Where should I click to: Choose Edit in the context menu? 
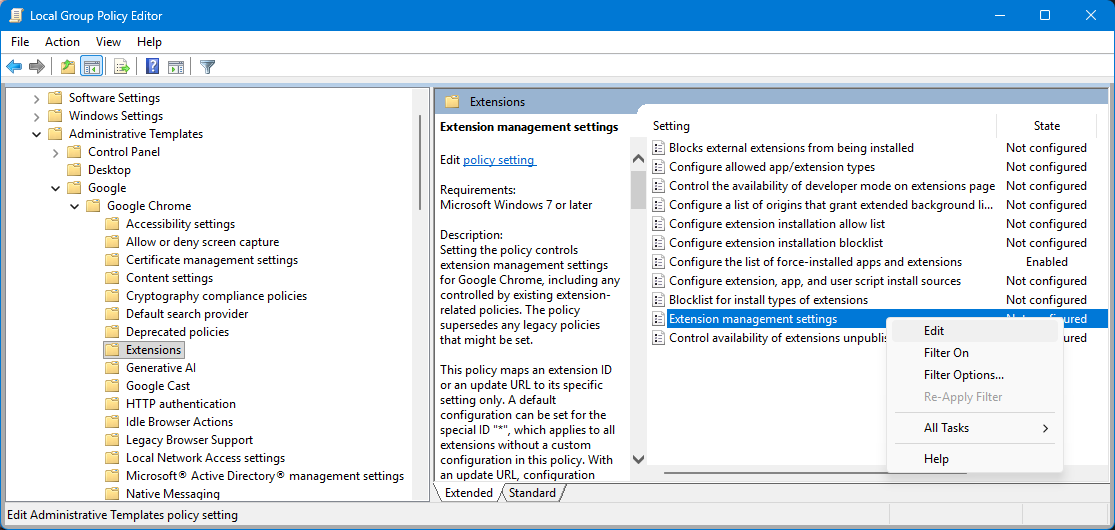tap(975, 331)
